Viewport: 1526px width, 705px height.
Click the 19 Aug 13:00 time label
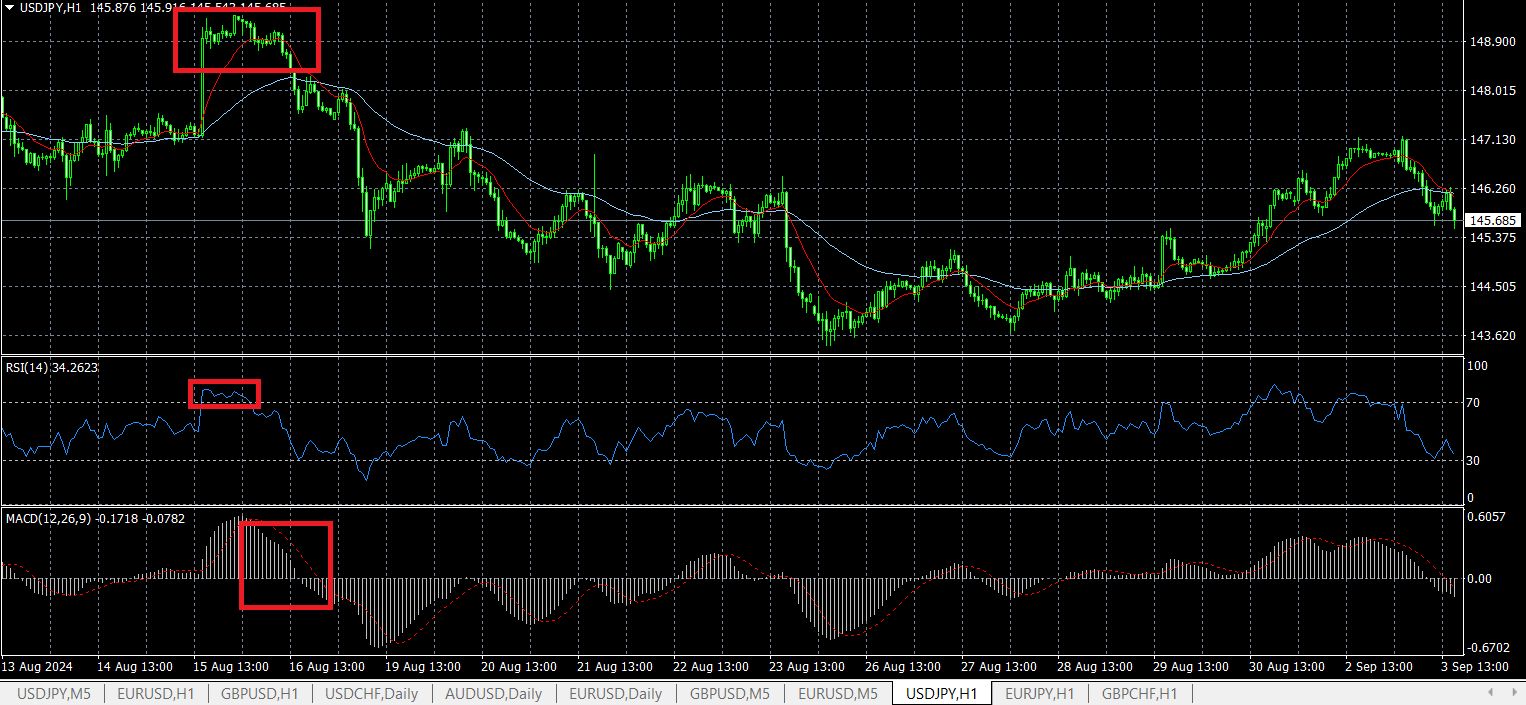423,667
